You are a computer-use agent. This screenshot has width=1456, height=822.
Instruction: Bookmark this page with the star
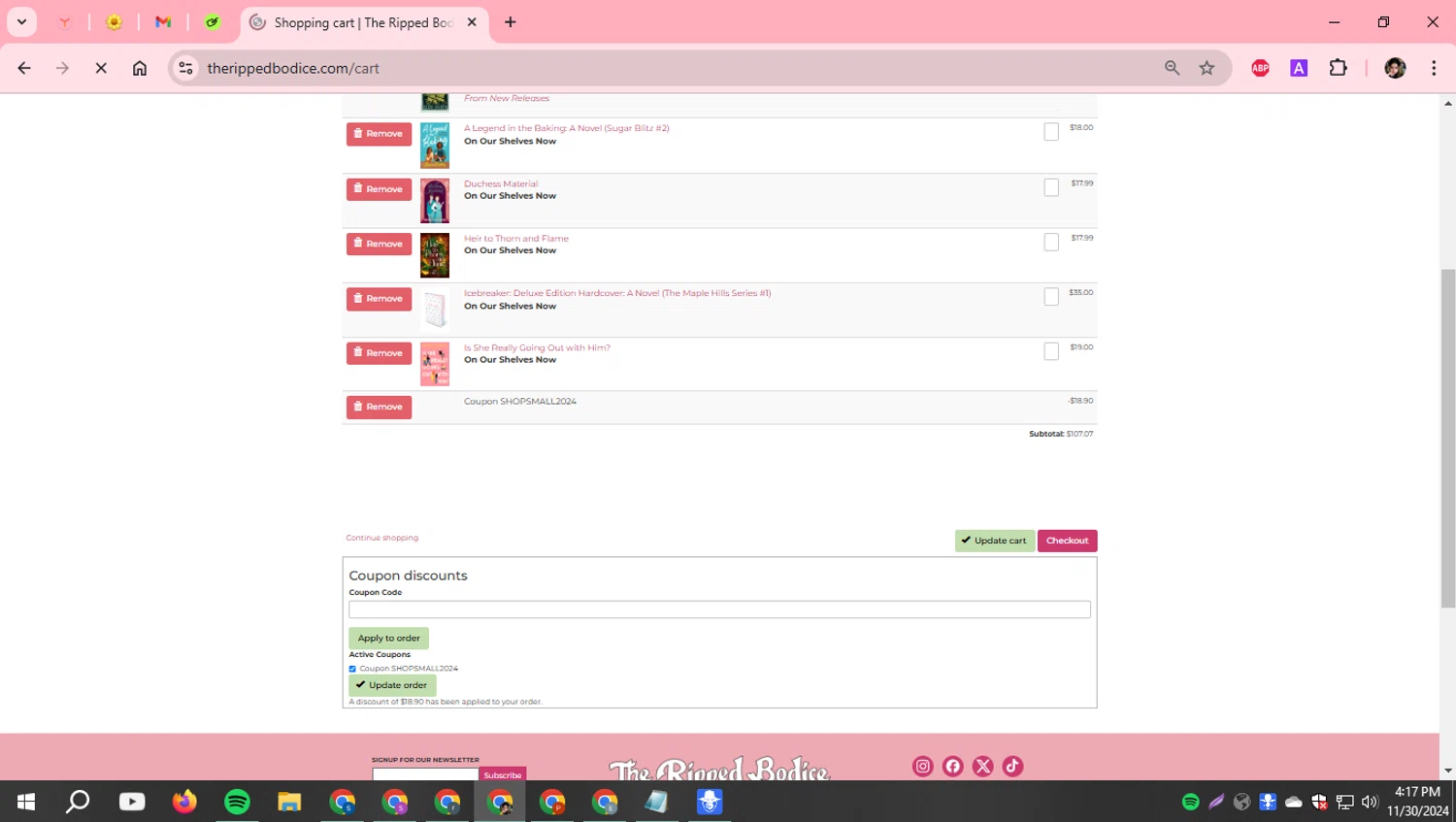tap(1207, 68)
